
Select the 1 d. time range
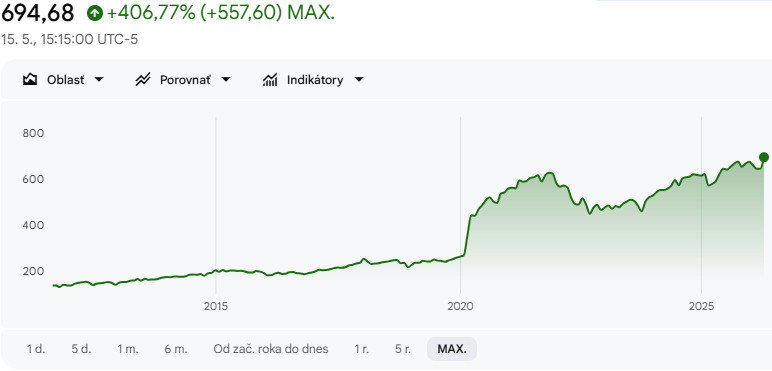(36, 349)
